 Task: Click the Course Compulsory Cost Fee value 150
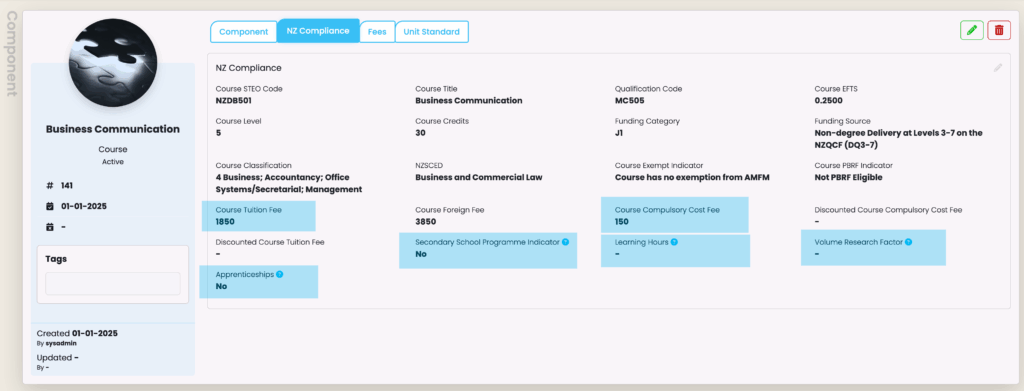click(x=622, y=221)
